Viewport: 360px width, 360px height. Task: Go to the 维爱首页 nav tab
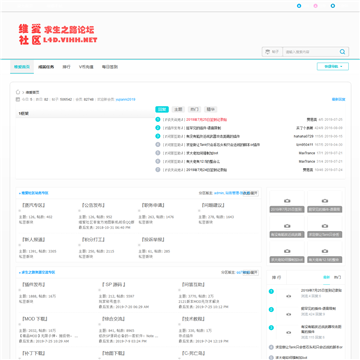tap(22, 67)
